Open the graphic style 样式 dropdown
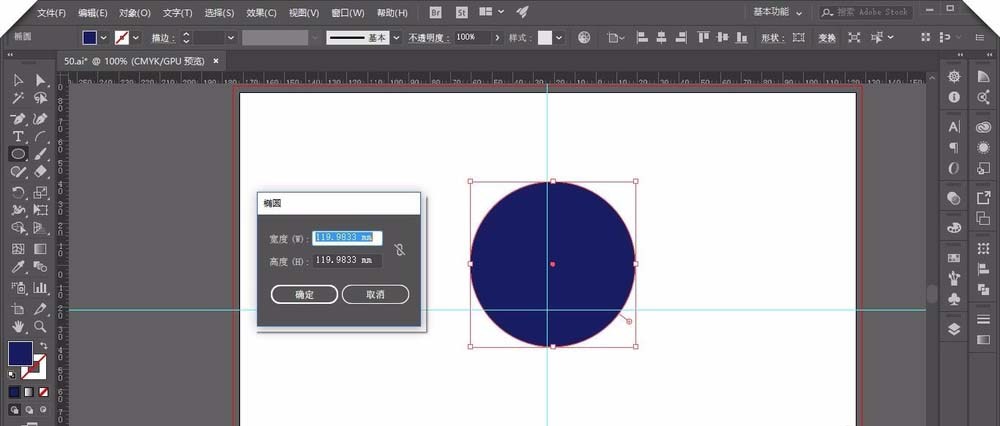1000x426 pixels. click(x=559, y=38)
